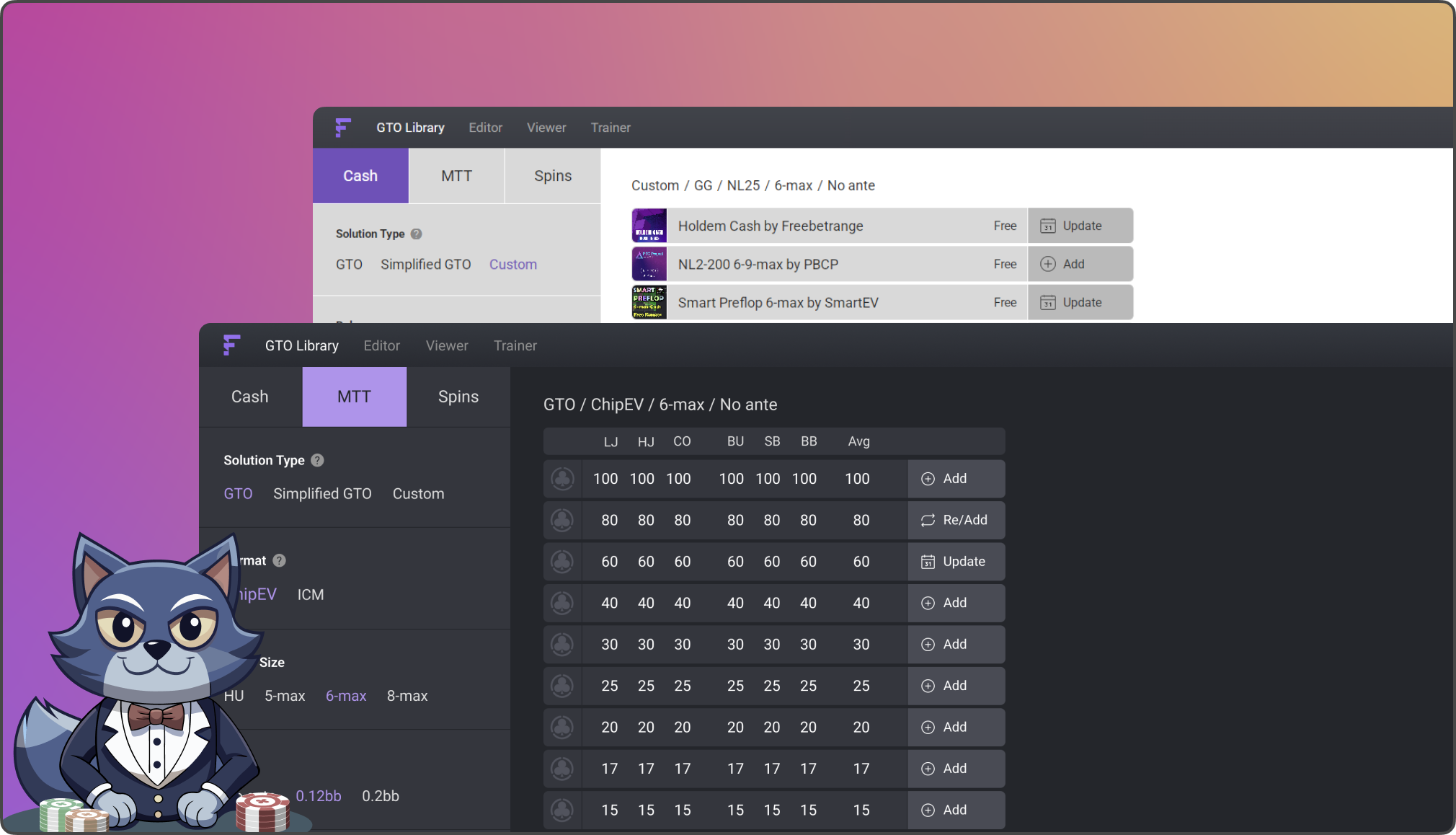Screen dimensions: 1456x835
Task: Select 8-max table size
Action: [407, 696]
